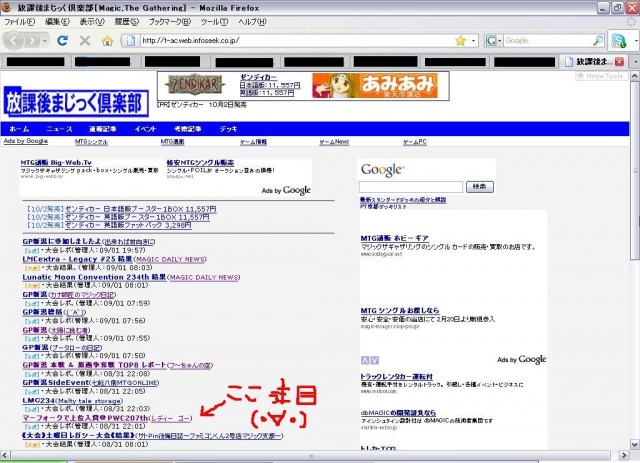Open dbMAGICの開発請負なら ad link
Image resolution: width=640 pixels, height=463 pixels.
[398, 413]
